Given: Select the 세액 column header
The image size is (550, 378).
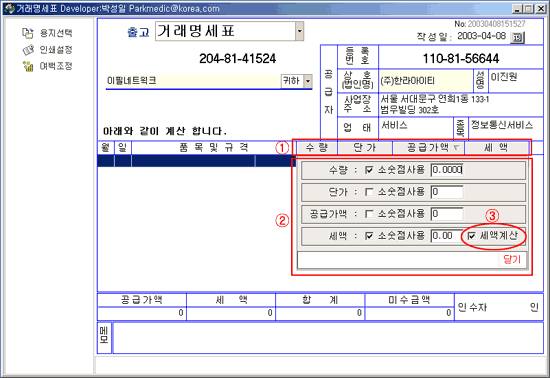Looking at the screenshot, I should click(x=496, y=148).
